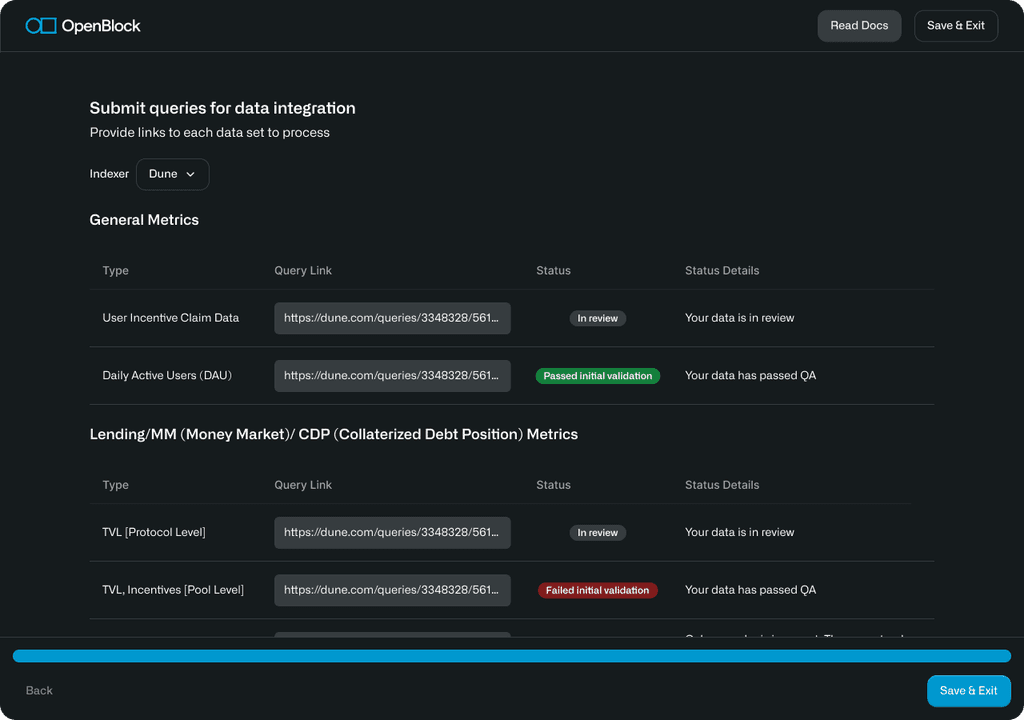
Task: Click the Failed initial validation badge
Action: coord(598,590)
